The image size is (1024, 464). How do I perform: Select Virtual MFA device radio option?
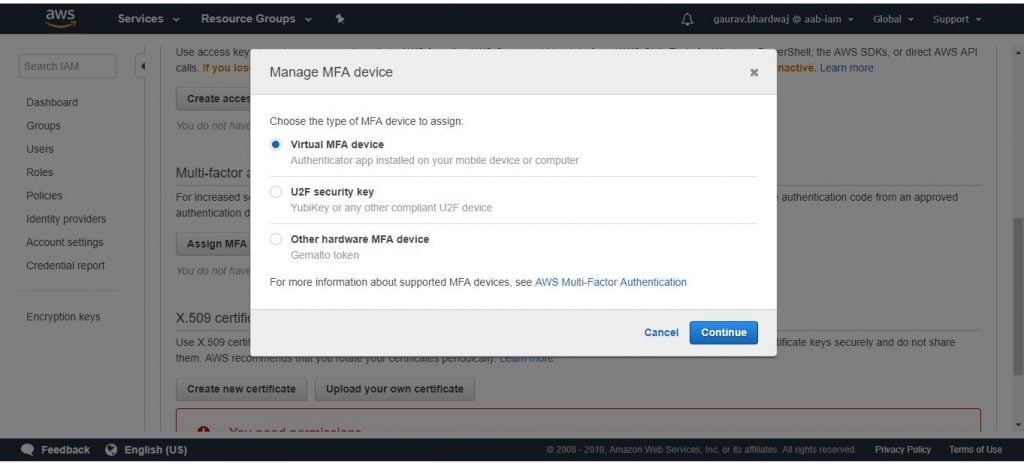click(276, 144)
